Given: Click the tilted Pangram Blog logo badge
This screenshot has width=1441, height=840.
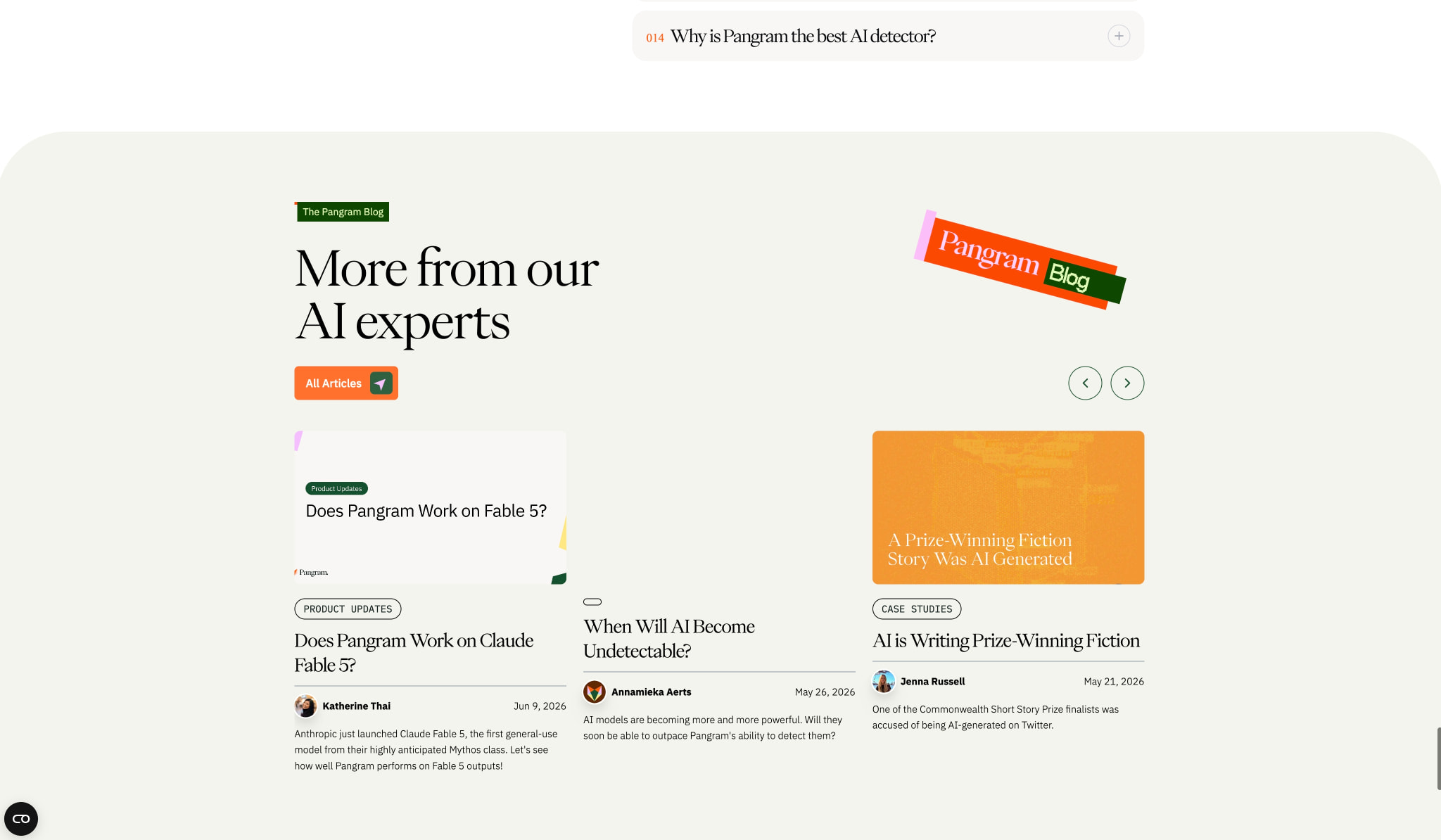Looking at the screenshot, I should 1020,260.
